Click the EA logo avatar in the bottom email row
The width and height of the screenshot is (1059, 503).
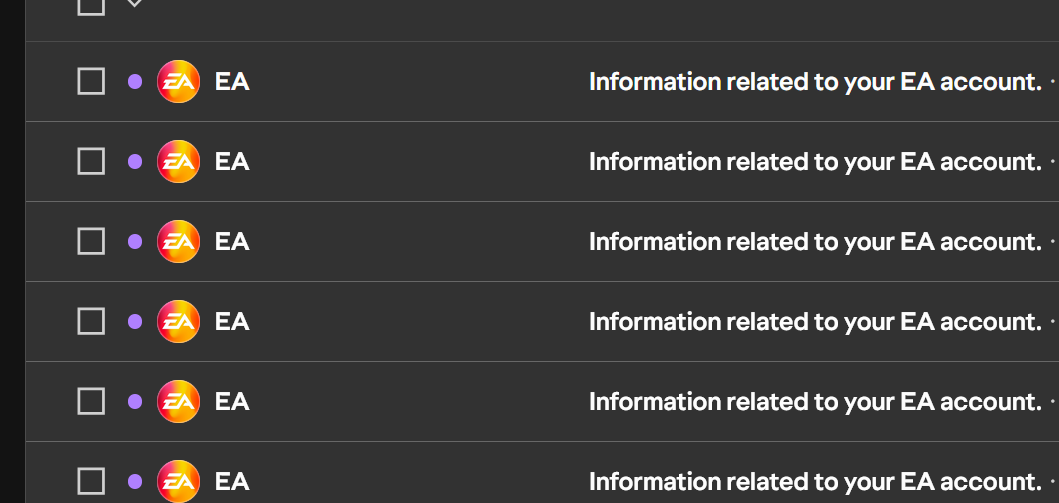(x=178, y=481)
